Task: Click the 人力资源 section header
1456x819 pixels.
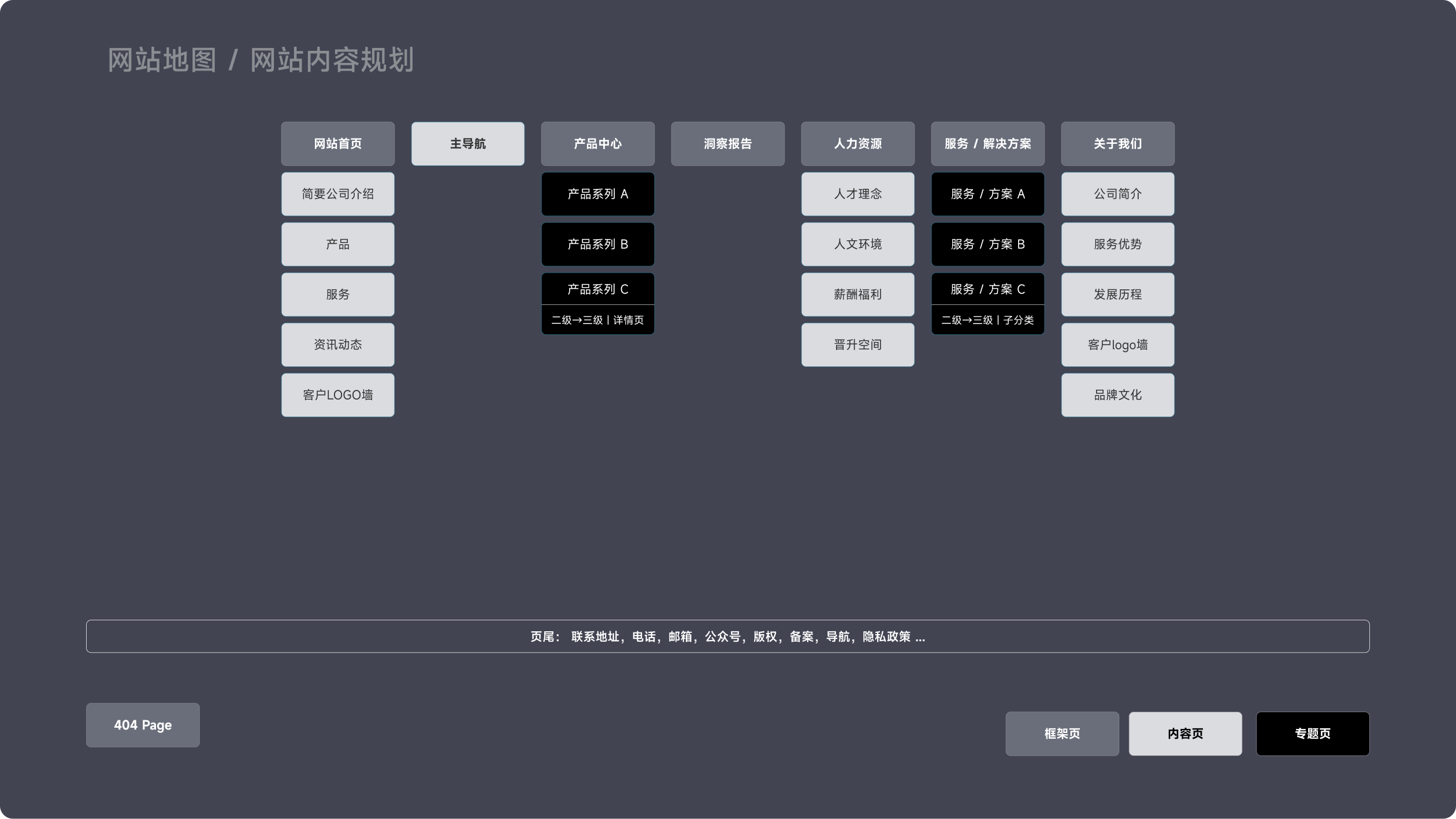Action: [x=857, y=143]
